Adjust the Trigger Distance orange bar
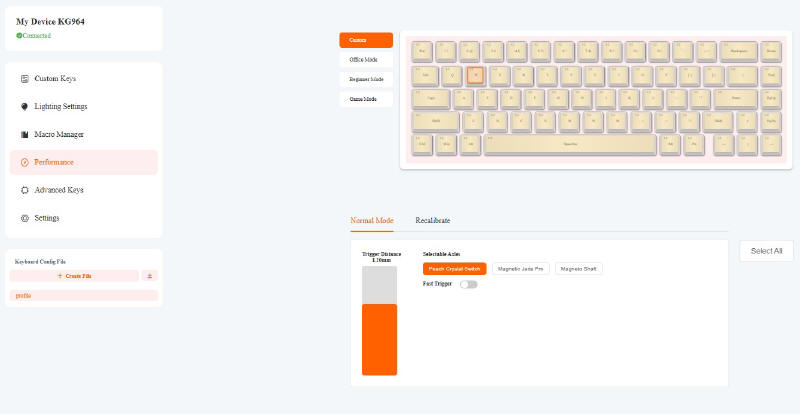This screenshot has width=800, height=414. coord(379,339)
